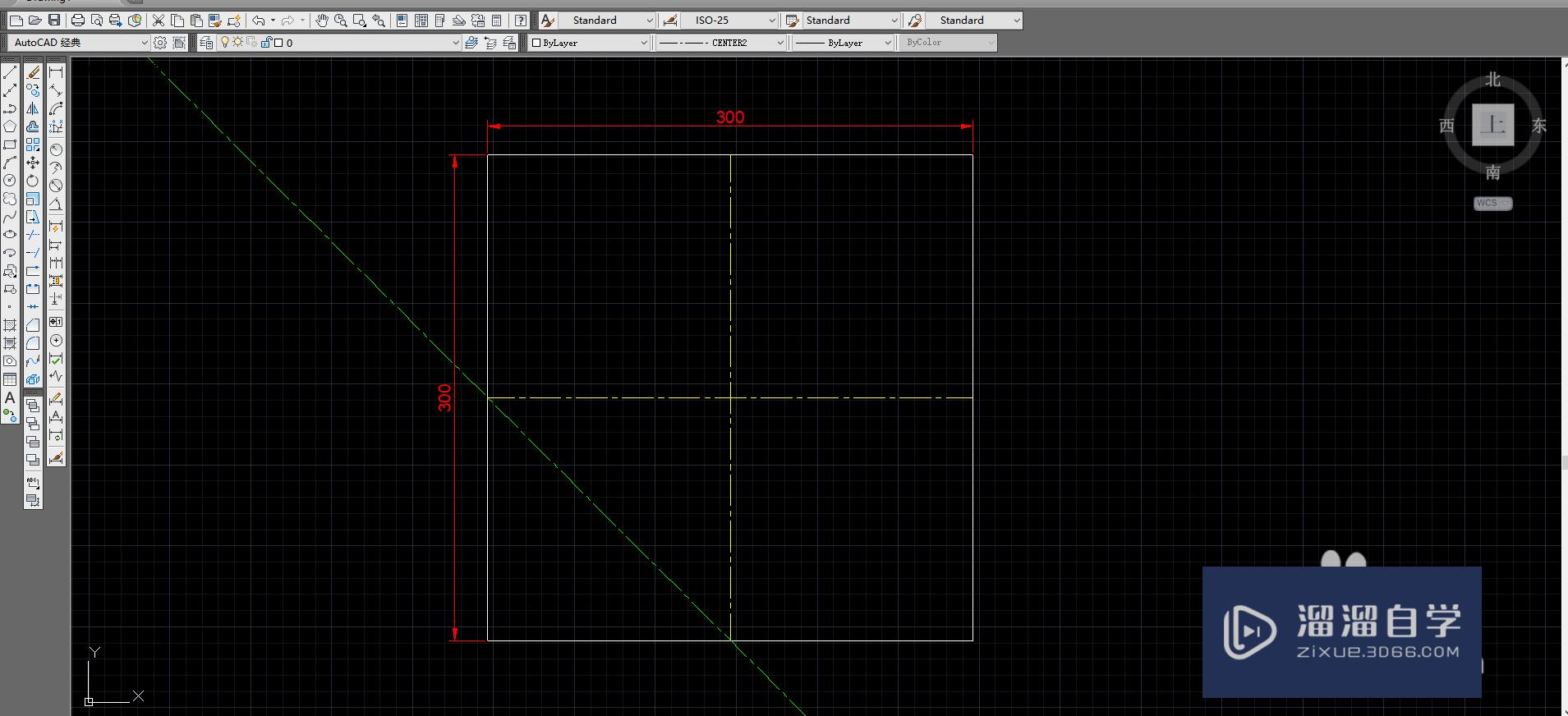Open Plot Preview
This screenshot has height=716, width=1568.
point(97,21)
